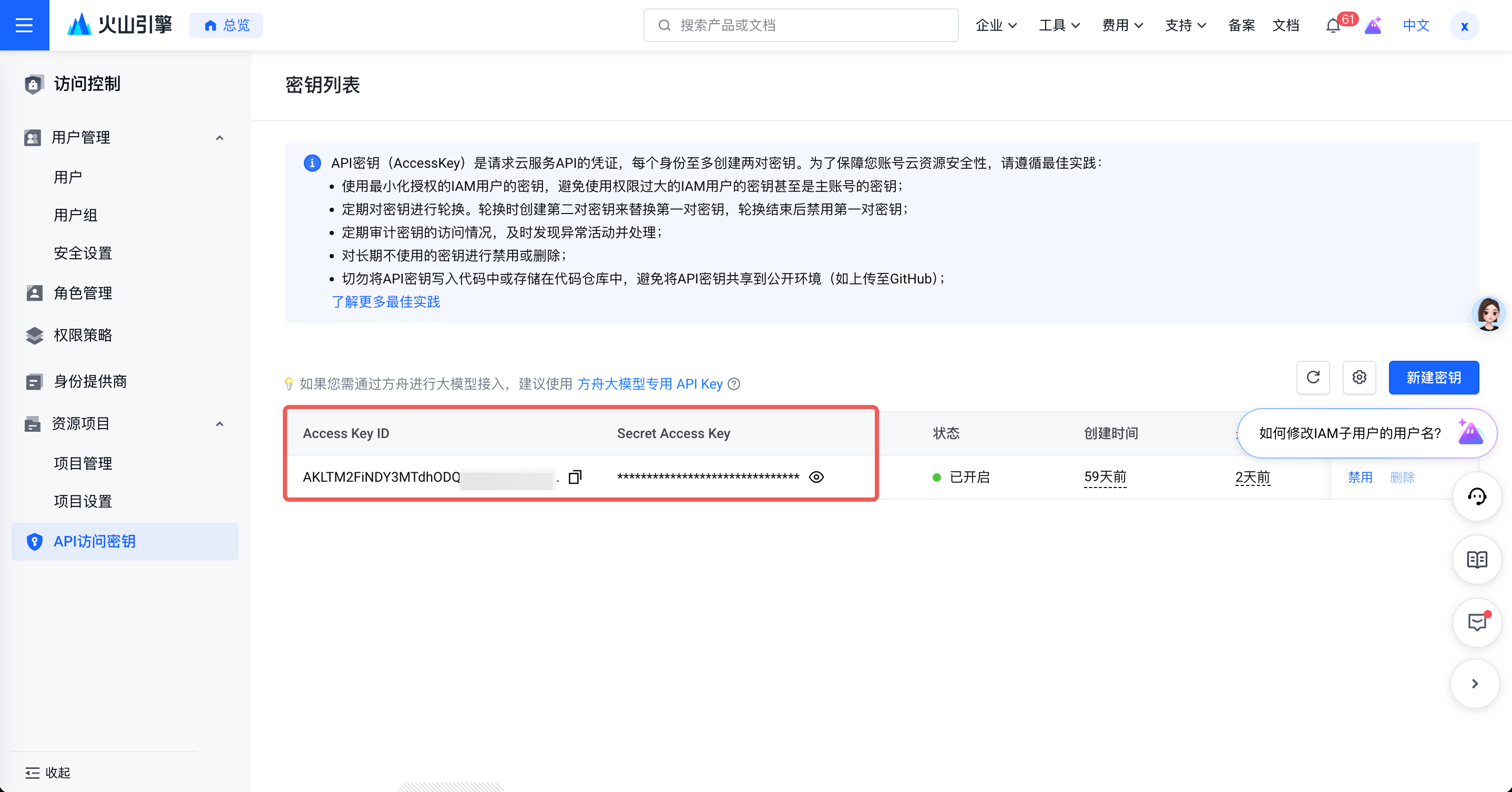
Task: Click the 如何修改IAM子用户的用户名 suggestion bubble
Action: point(1366,433)
